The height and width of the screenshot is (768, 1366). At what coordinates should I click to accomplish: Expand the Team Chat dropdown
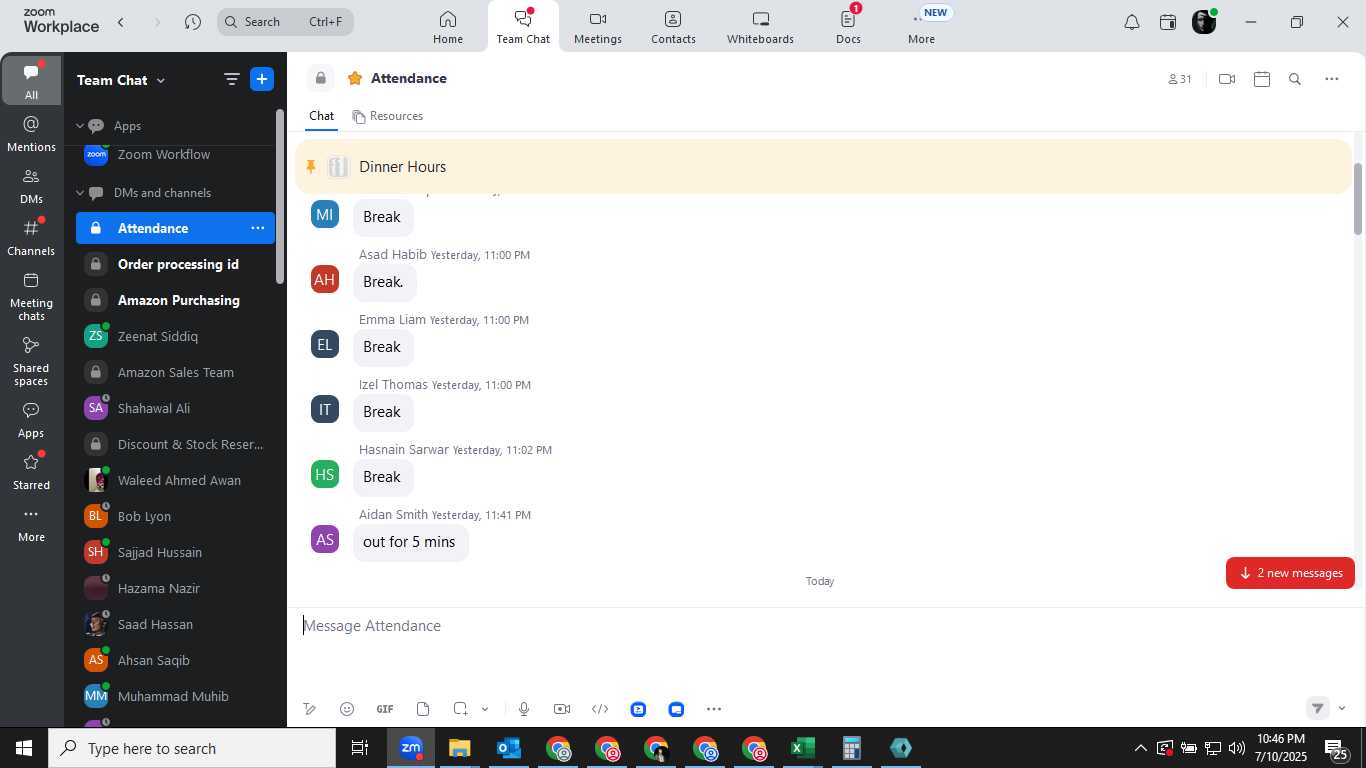[x=121, y=80]
